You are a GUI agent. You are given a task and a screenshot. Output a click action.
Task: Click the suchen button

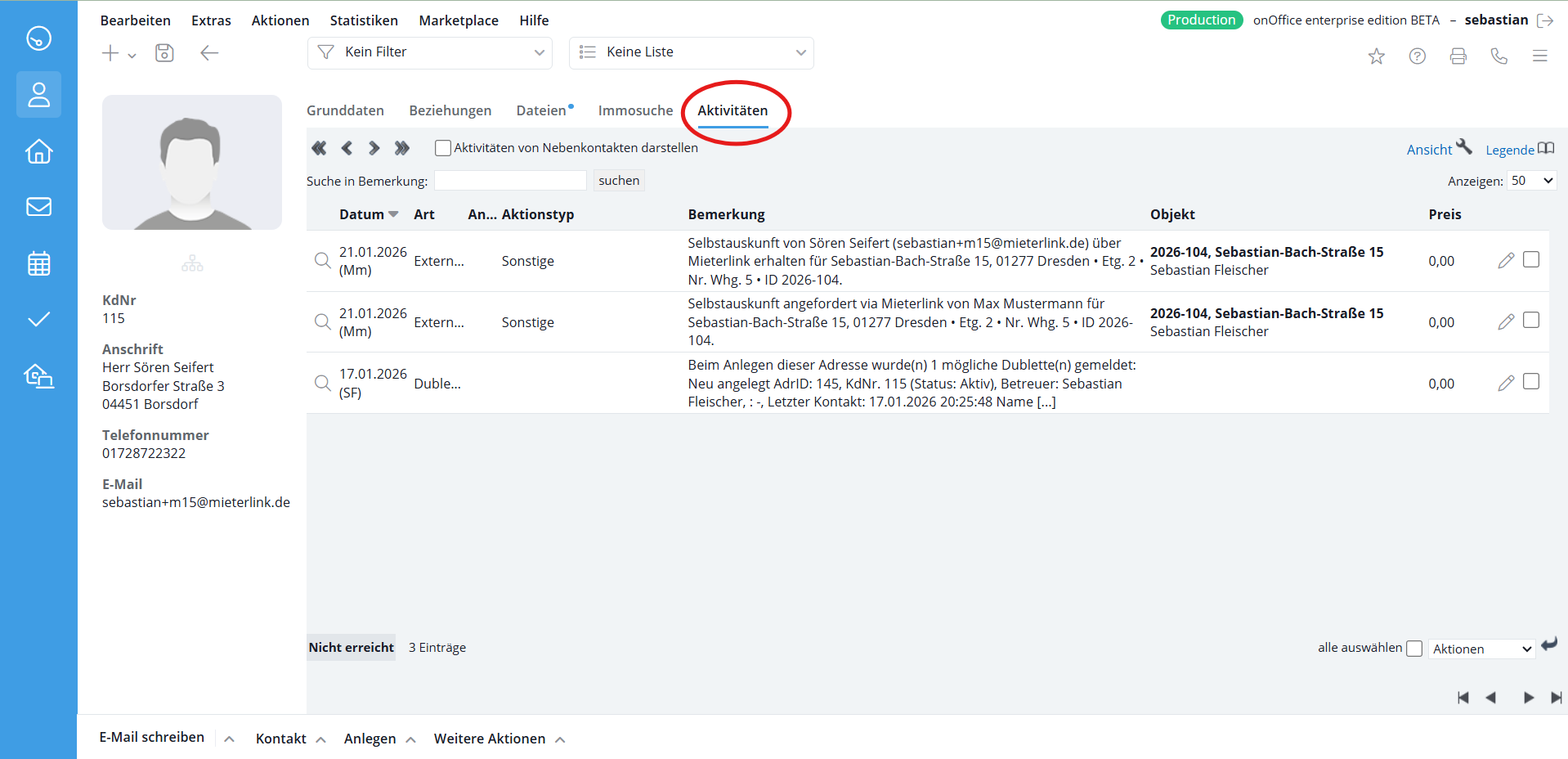[619, 181]
